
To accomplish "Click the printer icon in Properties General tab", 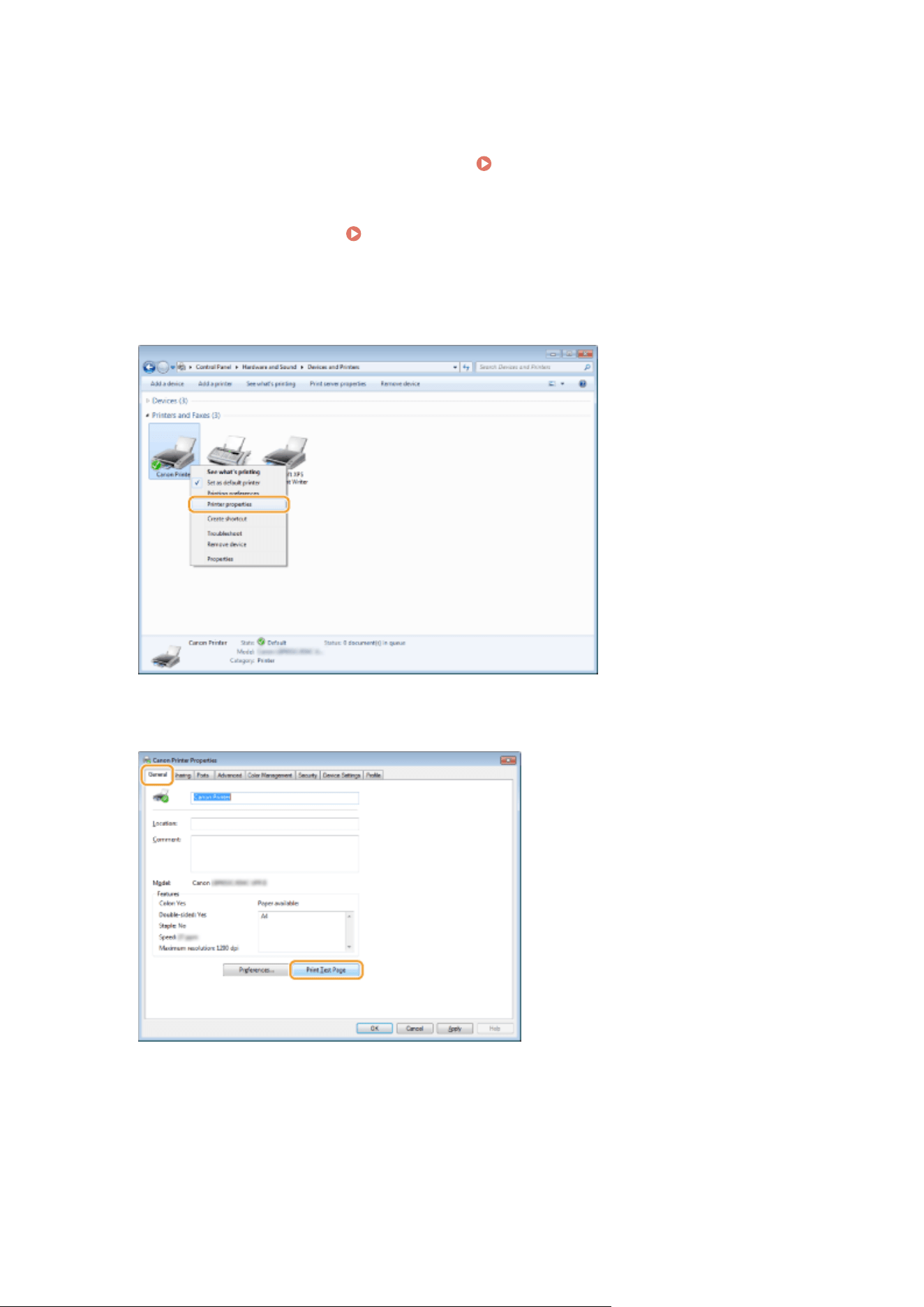I will (x=161, y=797).
